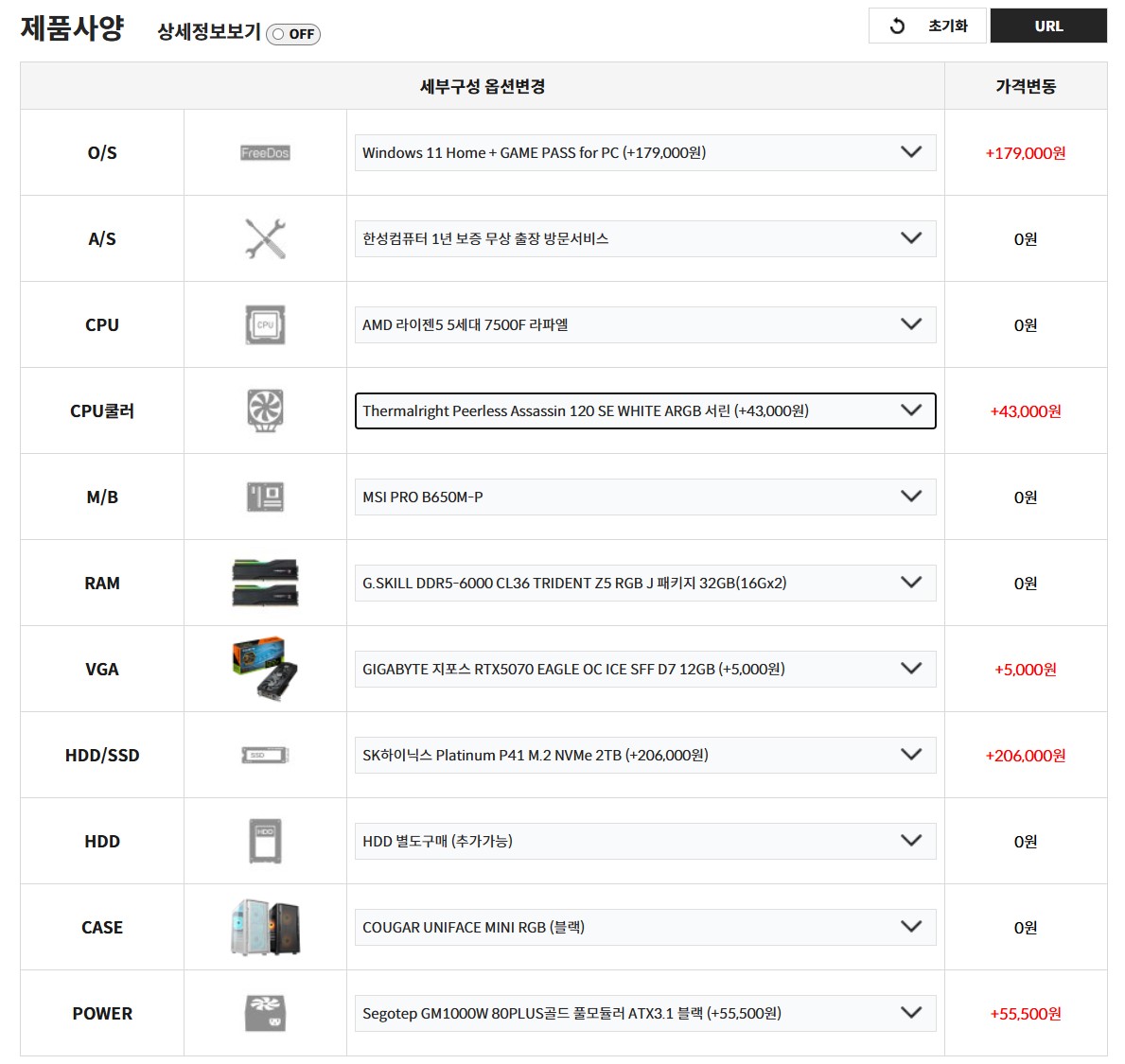Viewport: 1125px width, 1064px height.
Task: Click the 제품사양 heading
Action: tap(73, 28)
